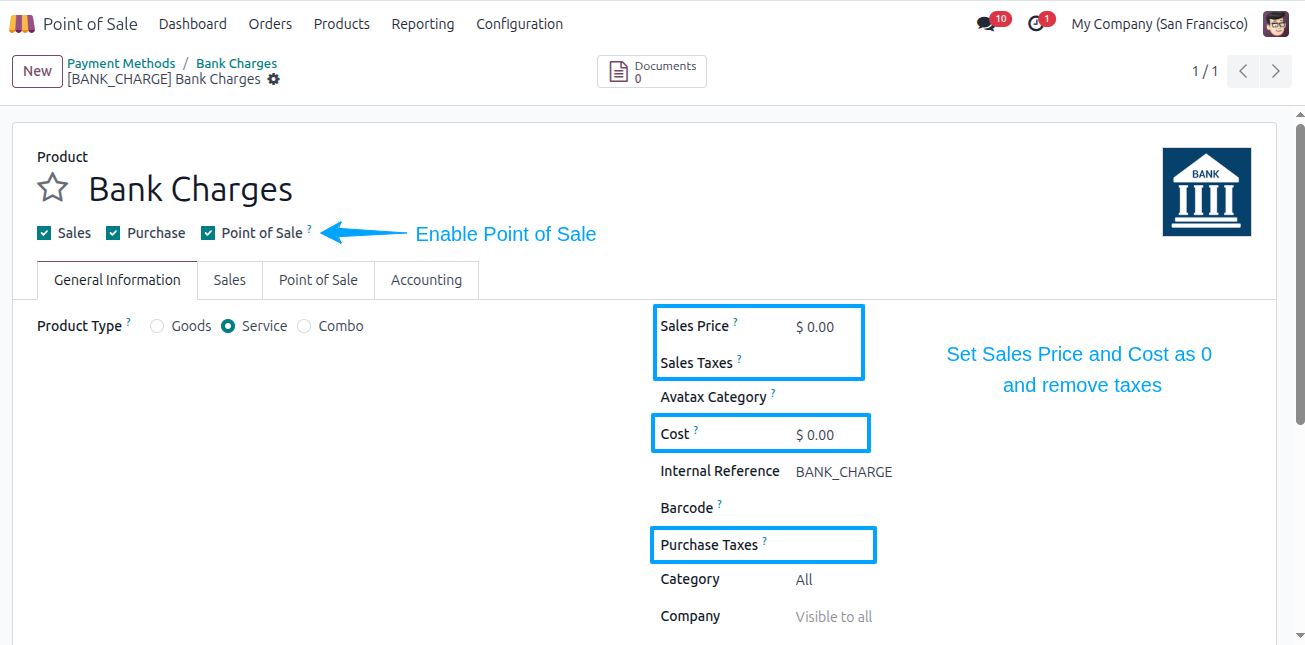
Task: Show Sales Taxes help tooltip
Action: pyautogui.click(x=739, y=358)
